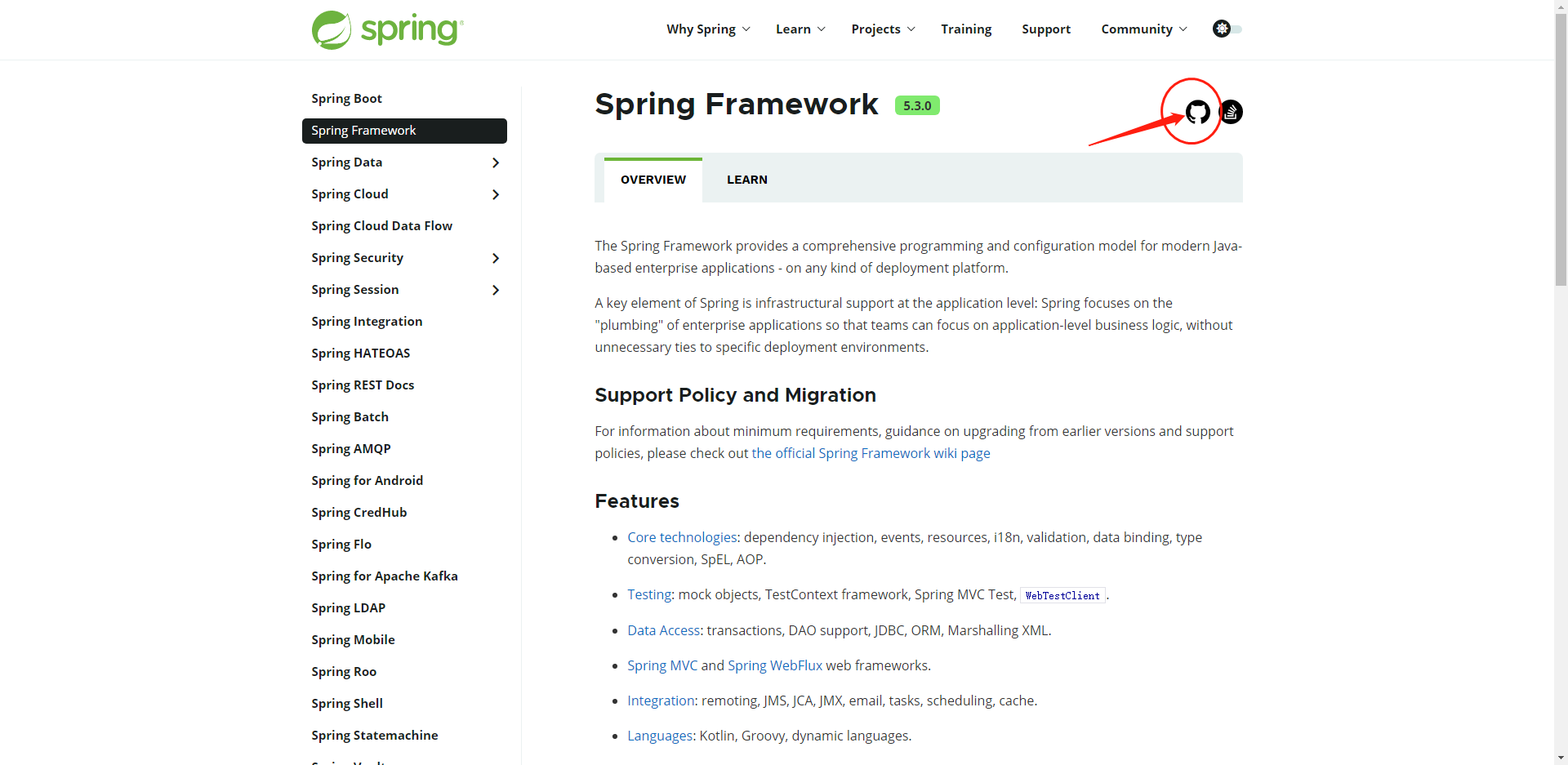
Task: Follow the Data Access link
Action: click(x=663, y=630)
